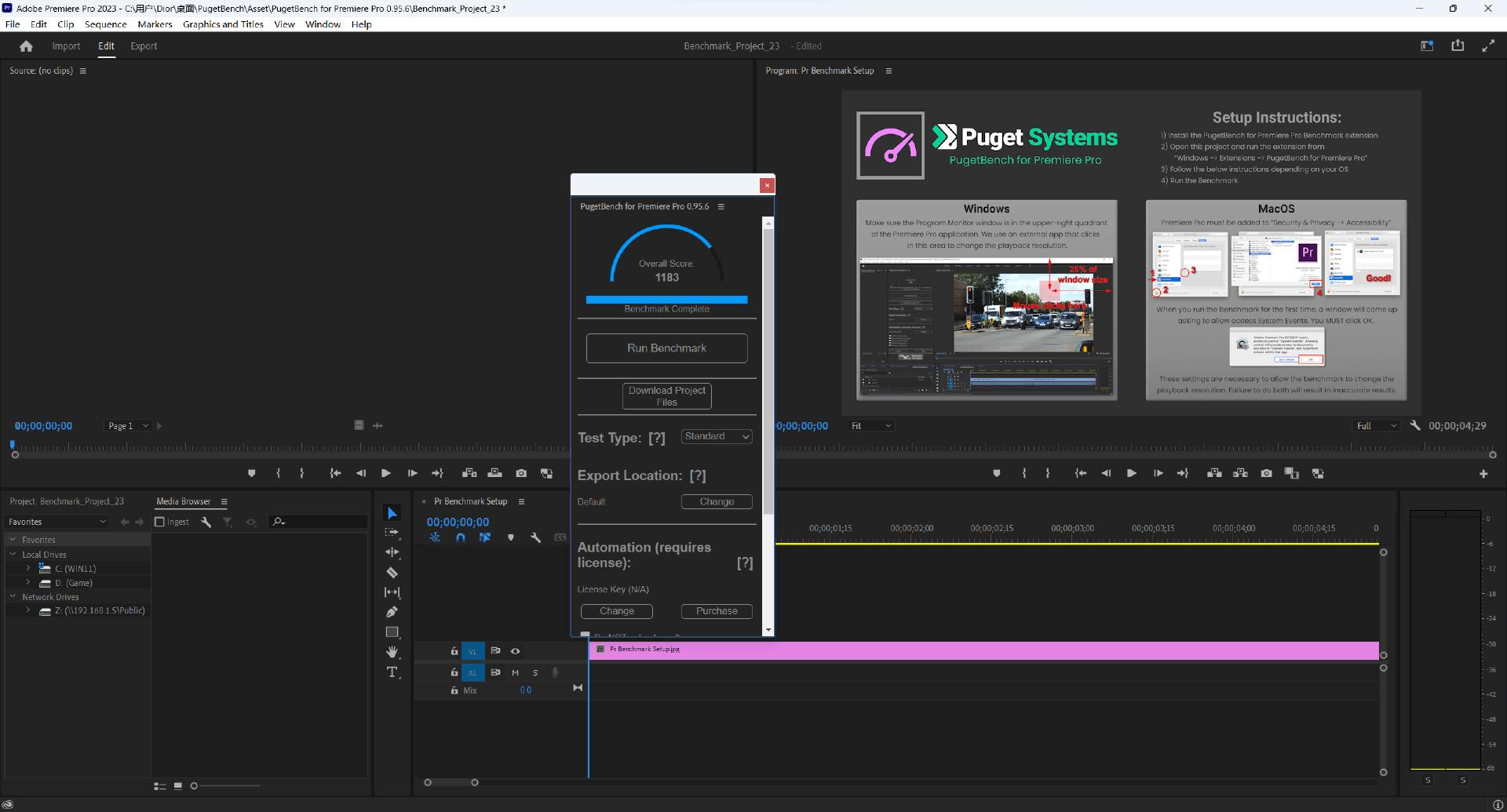Image resolution: width=1507 pixels, height=812 pixels.
Task: Open timeline display settings wrench
Action: pyautogui.click(x=535, y=537)
